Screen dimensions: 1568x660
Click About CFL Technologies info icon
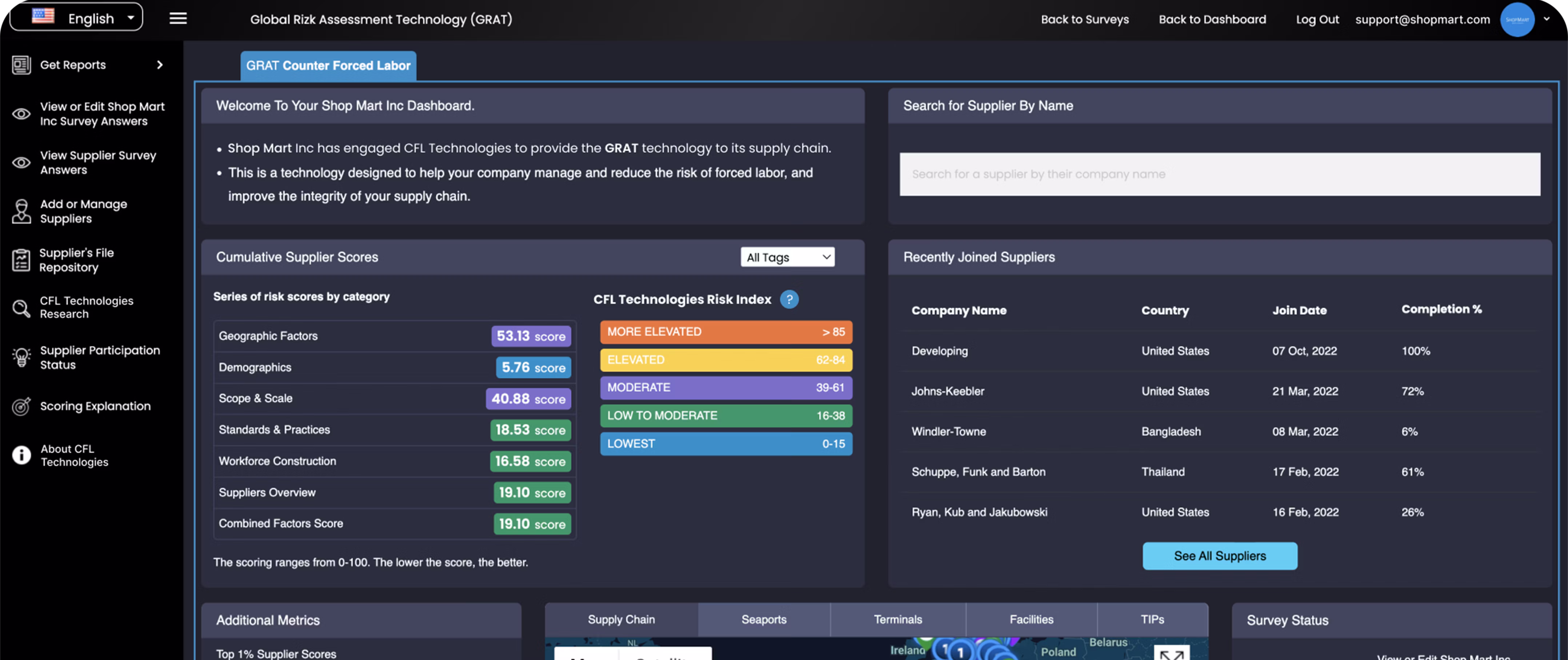click(21, 455)
